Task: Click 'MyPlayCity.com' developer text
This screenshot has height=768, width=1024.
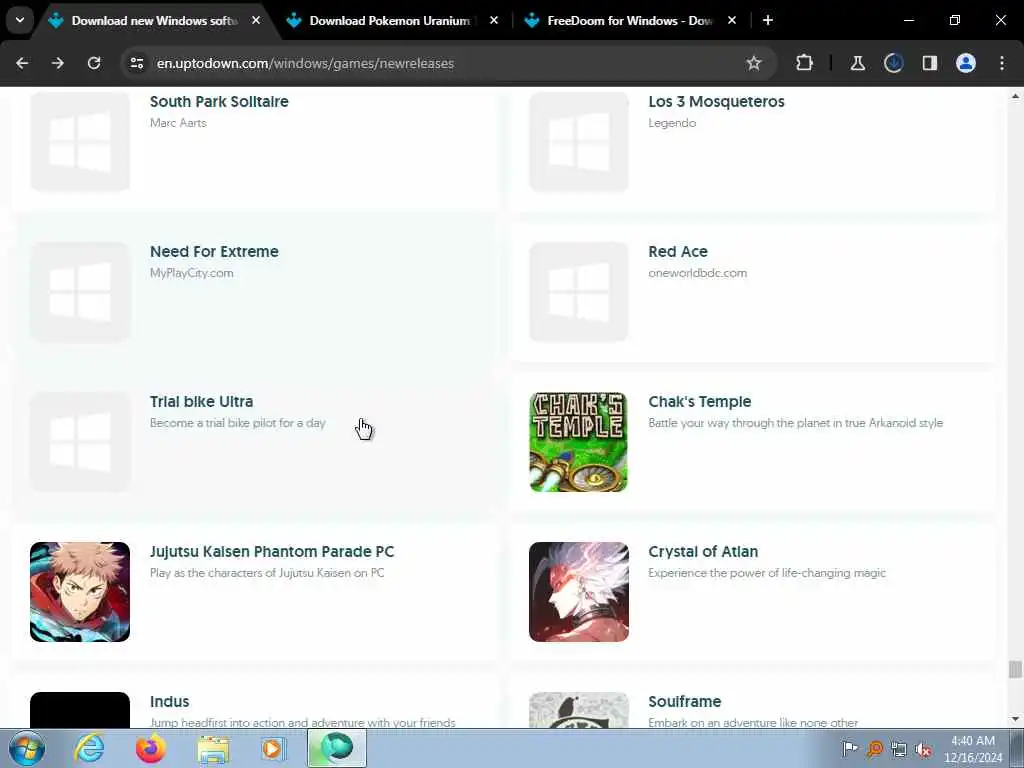Action: 191,273
